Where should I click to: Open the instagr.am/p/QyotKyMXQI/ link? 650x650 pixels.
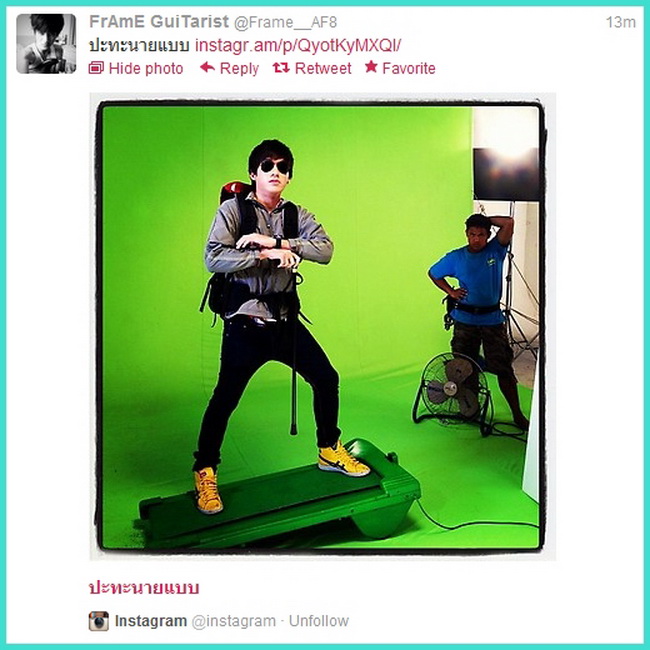pyautogui.click(x=298, y=46)
